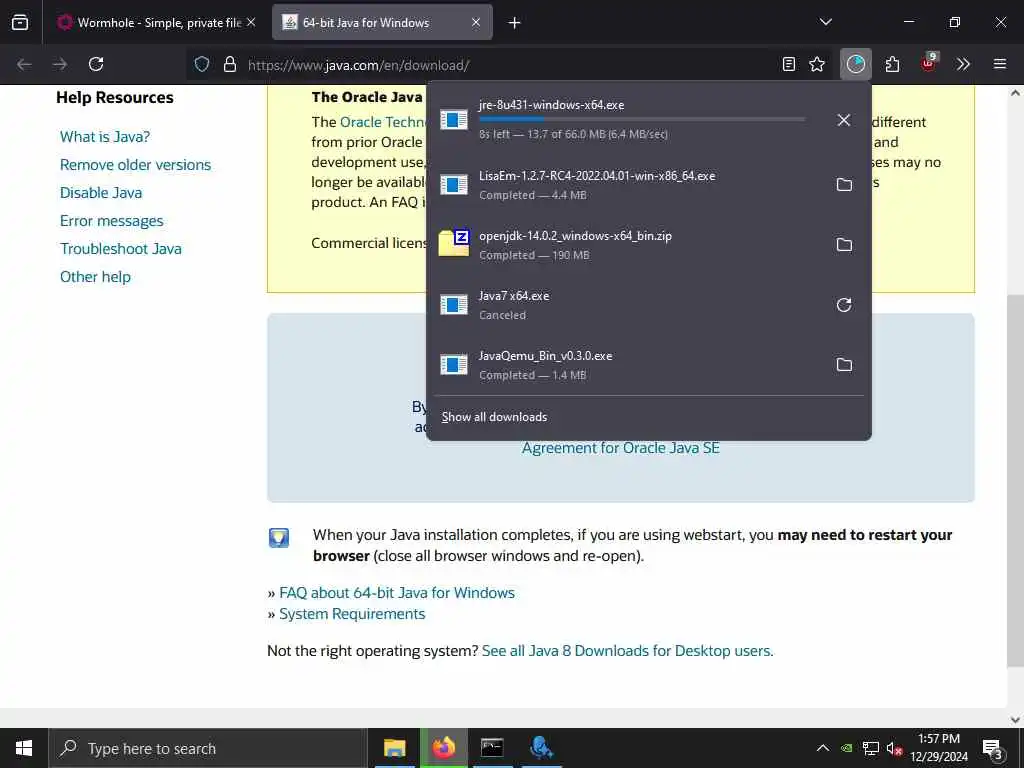Expand the list all tabs dropdown arrow
Image resolution: width=1024 pixels, height=768 pixels.
coord(825,22)
